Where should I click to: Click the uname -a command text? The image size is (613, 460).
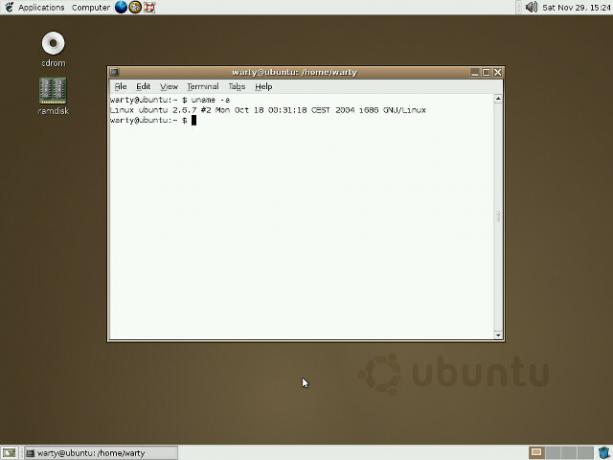[x=210, y=100]
